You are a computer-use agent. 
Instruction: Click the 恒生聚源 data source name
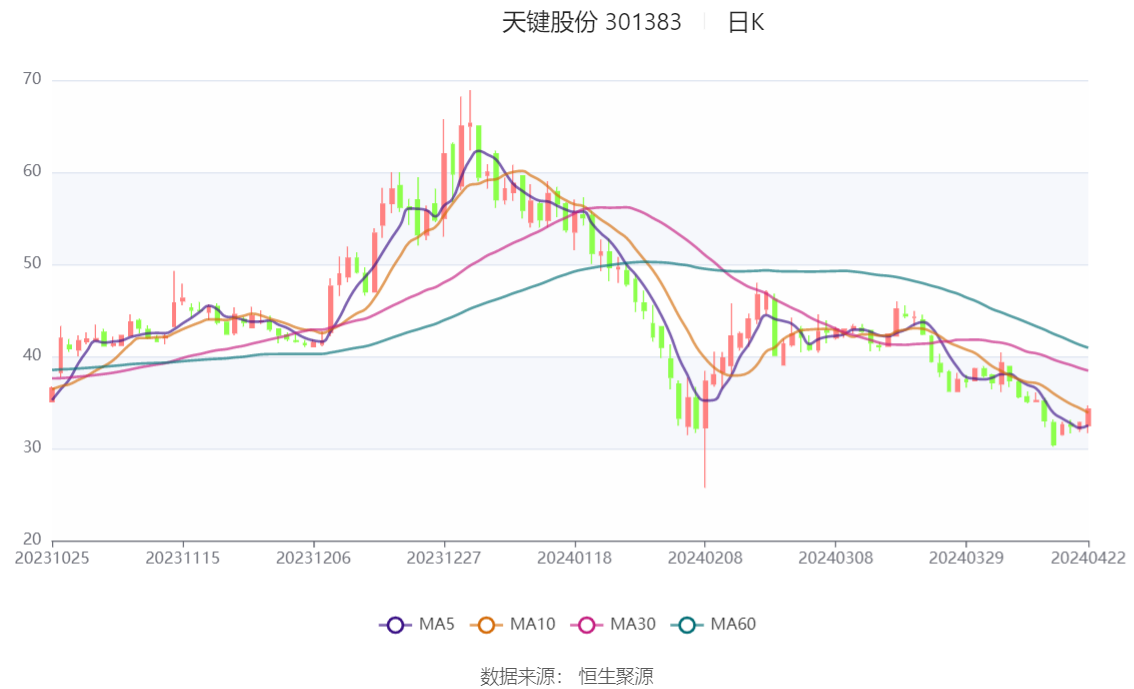[x=616, y=677]
